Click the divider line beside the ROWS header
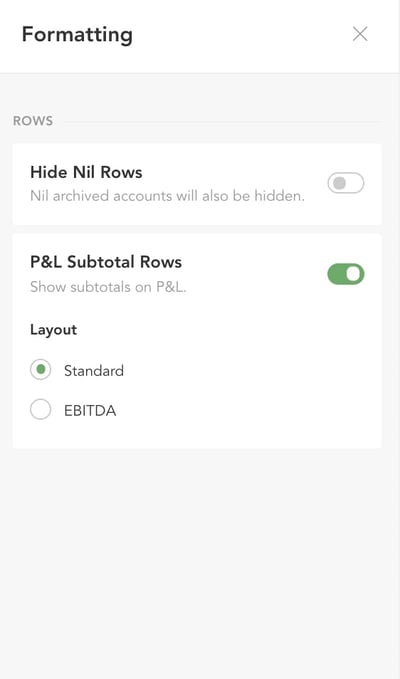400x679 pixels. point(223,122)
